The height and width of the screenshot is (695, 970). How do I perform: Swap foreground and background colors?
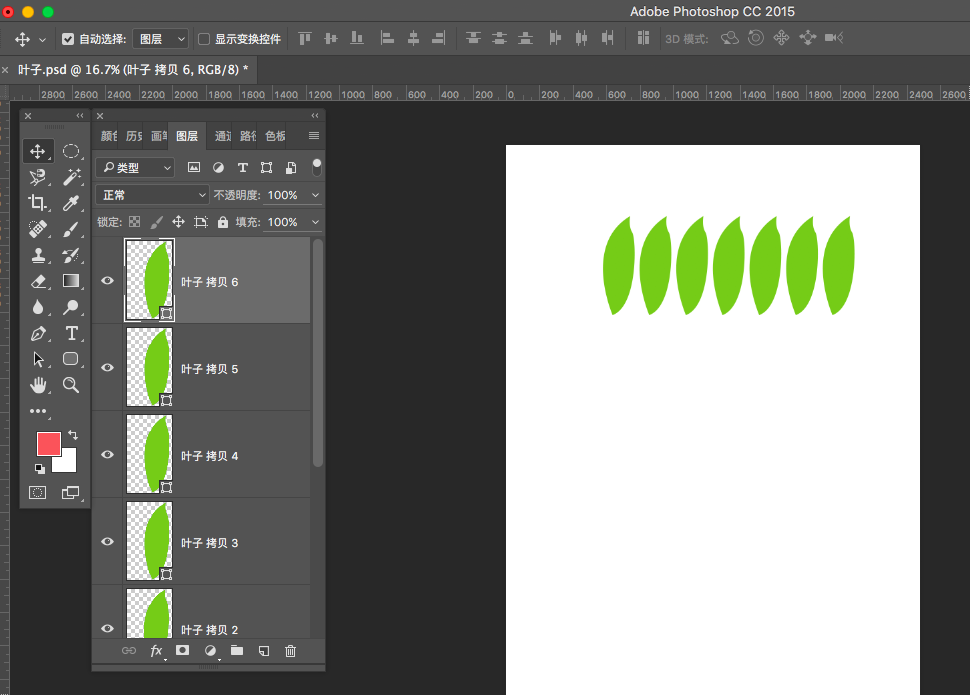coord(73,435)
